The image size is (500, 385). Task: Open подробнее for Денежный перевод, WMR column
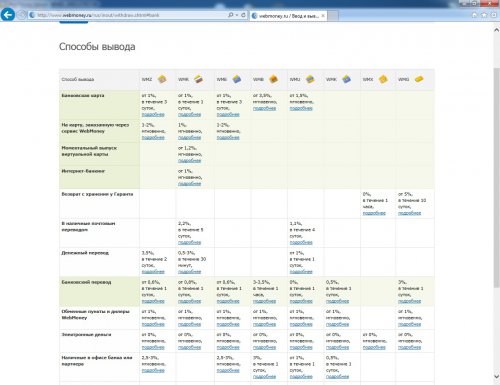pyautogui.click(x=189, y=272)
